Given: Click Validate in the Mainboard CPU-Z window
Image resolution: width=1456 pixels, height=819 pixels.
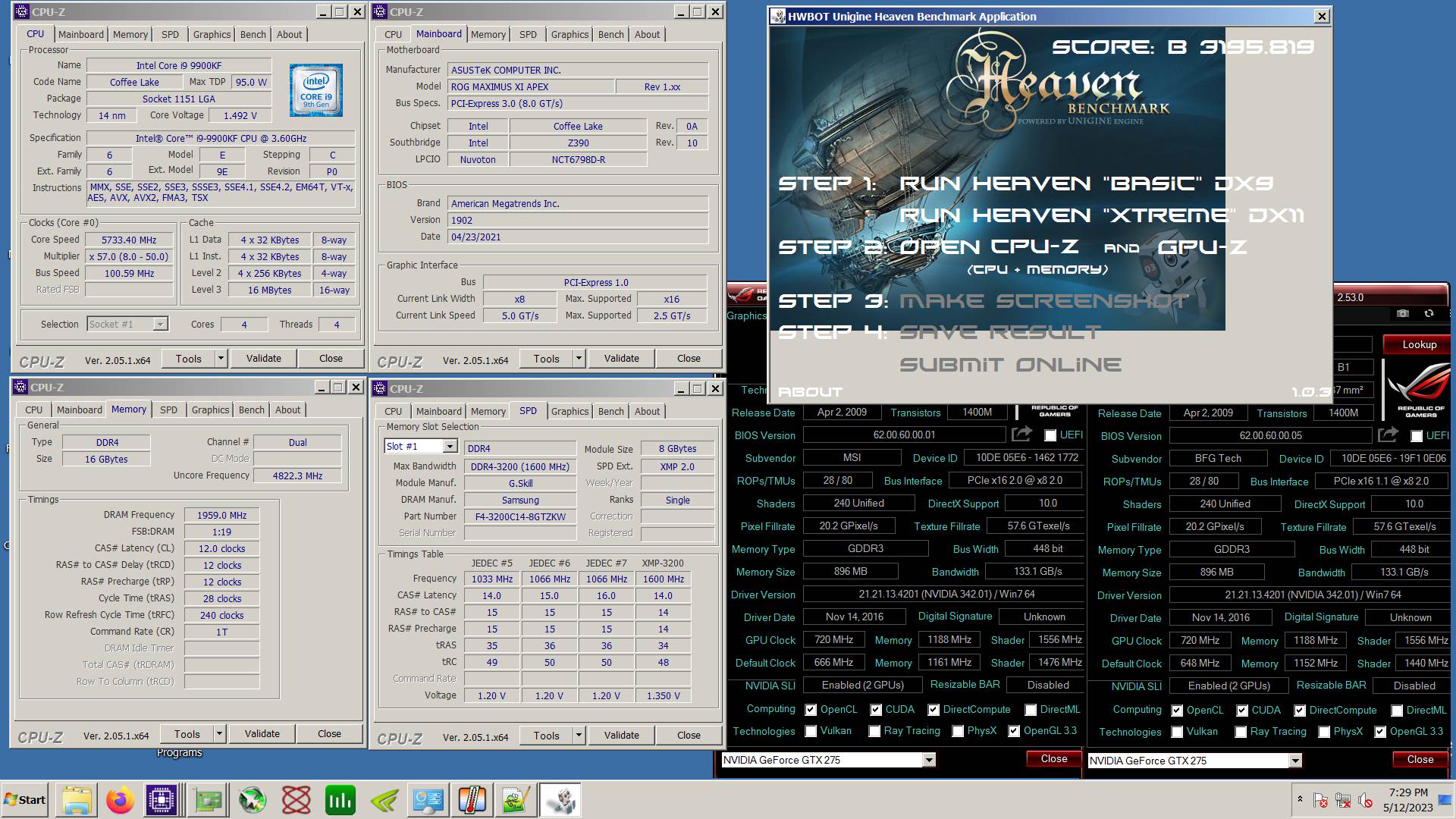Looking at the screenshot, I should point(622,359).
